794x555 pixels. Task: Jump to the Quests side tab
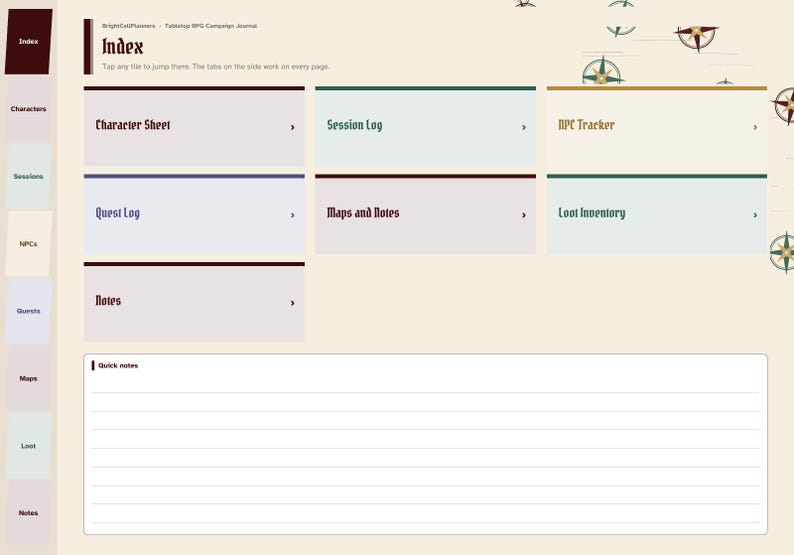pos(28,311)
